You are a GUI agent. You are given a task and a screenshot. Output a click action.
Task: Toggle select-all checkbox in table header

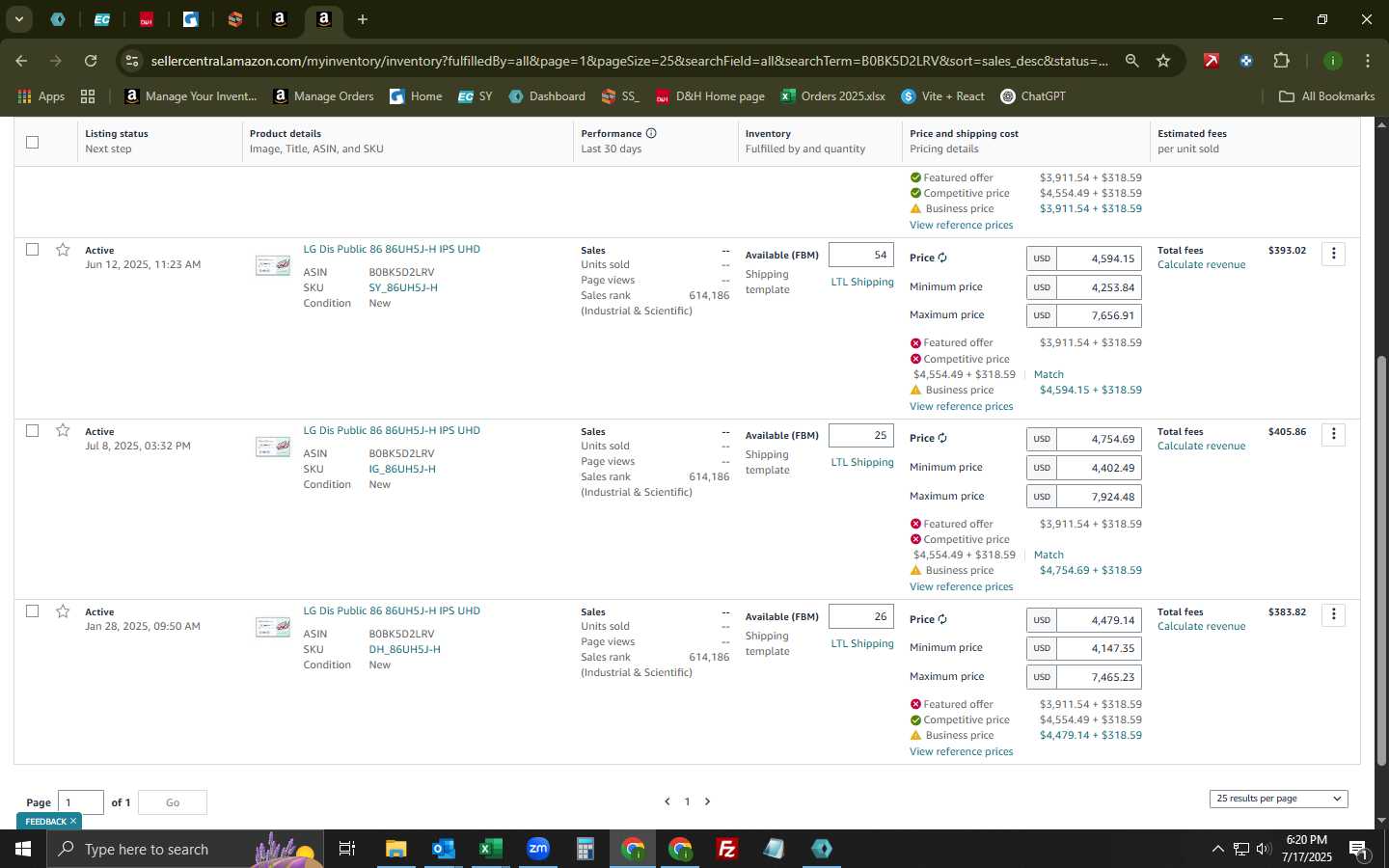(32, 142)
